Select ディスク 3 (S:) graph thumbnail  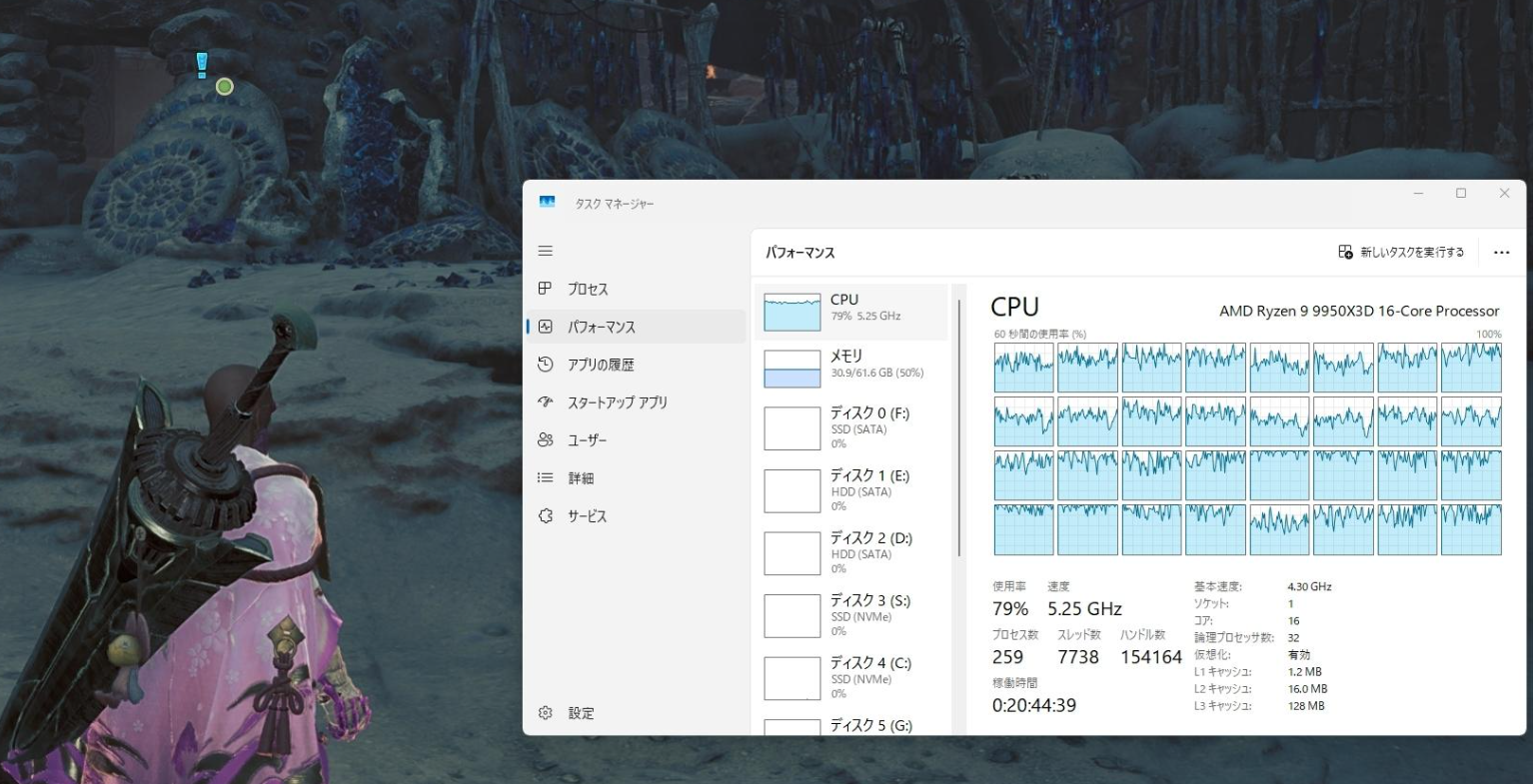[x=792, y=616]
